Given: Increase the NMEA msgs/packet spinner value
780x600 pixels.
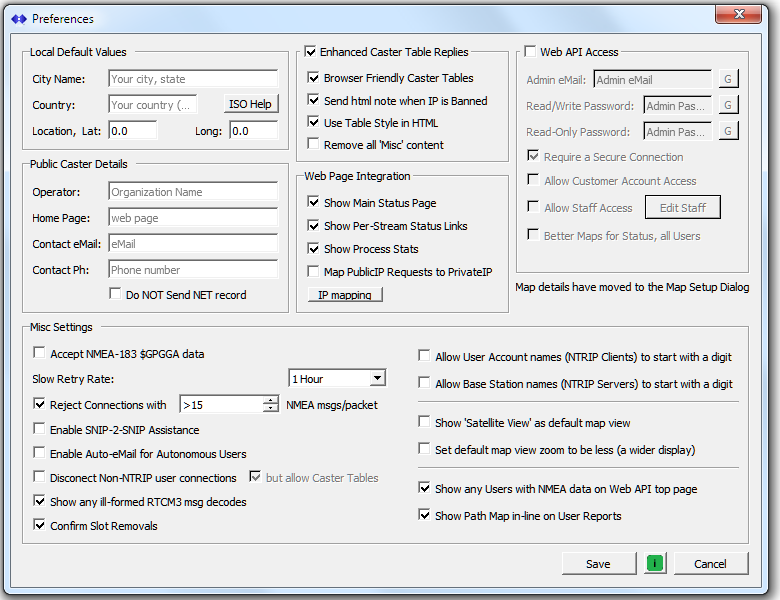Looking at the screenshot, I should pyautogui.click(x=270, y=400).
